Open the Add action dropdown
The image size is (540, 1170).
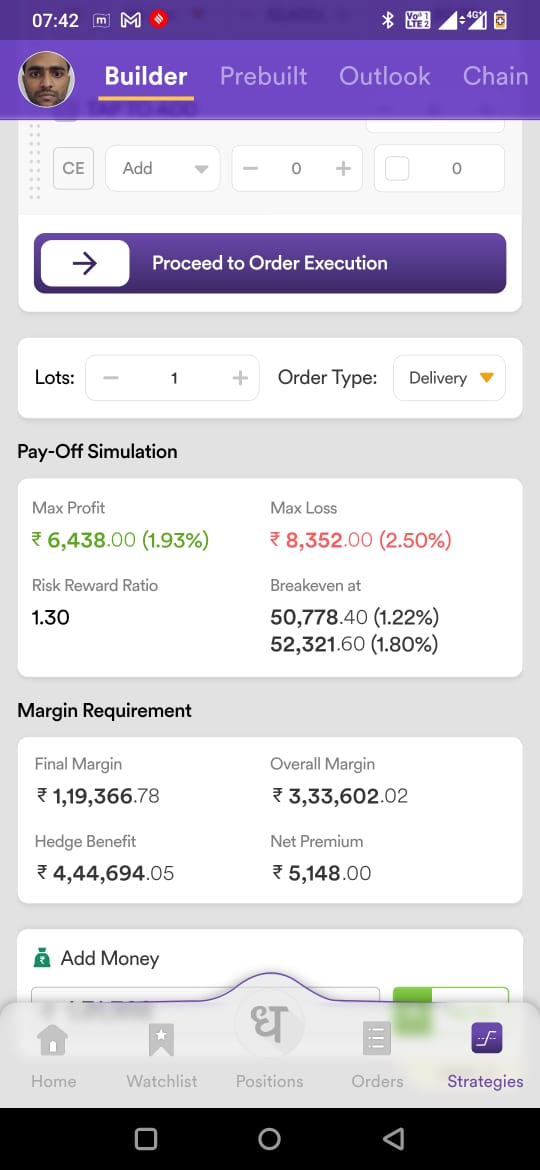(163, 169)
